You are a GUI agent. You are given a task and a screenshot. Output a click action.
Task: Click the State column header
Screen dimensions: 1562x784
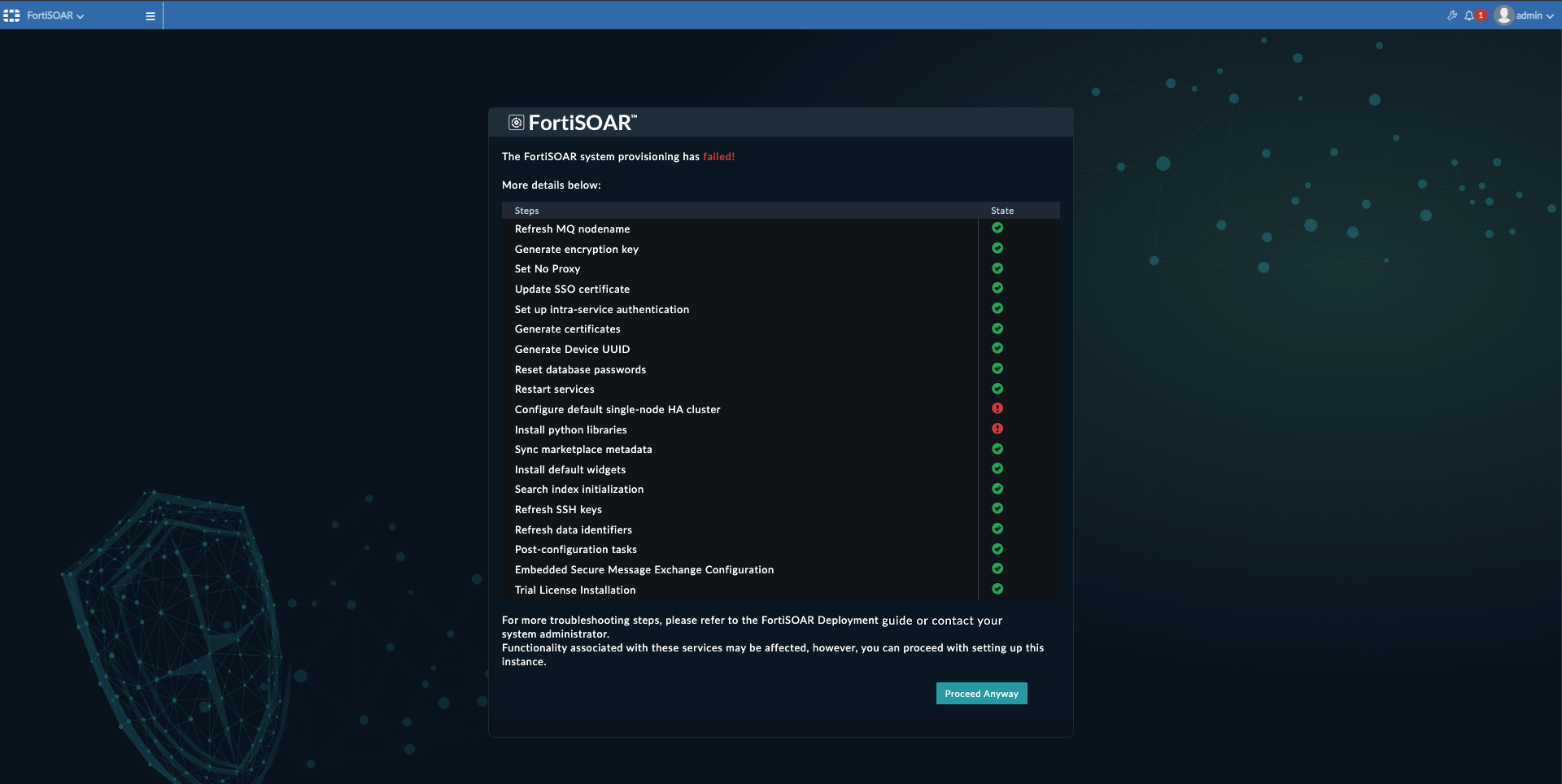click(1002, 211)
